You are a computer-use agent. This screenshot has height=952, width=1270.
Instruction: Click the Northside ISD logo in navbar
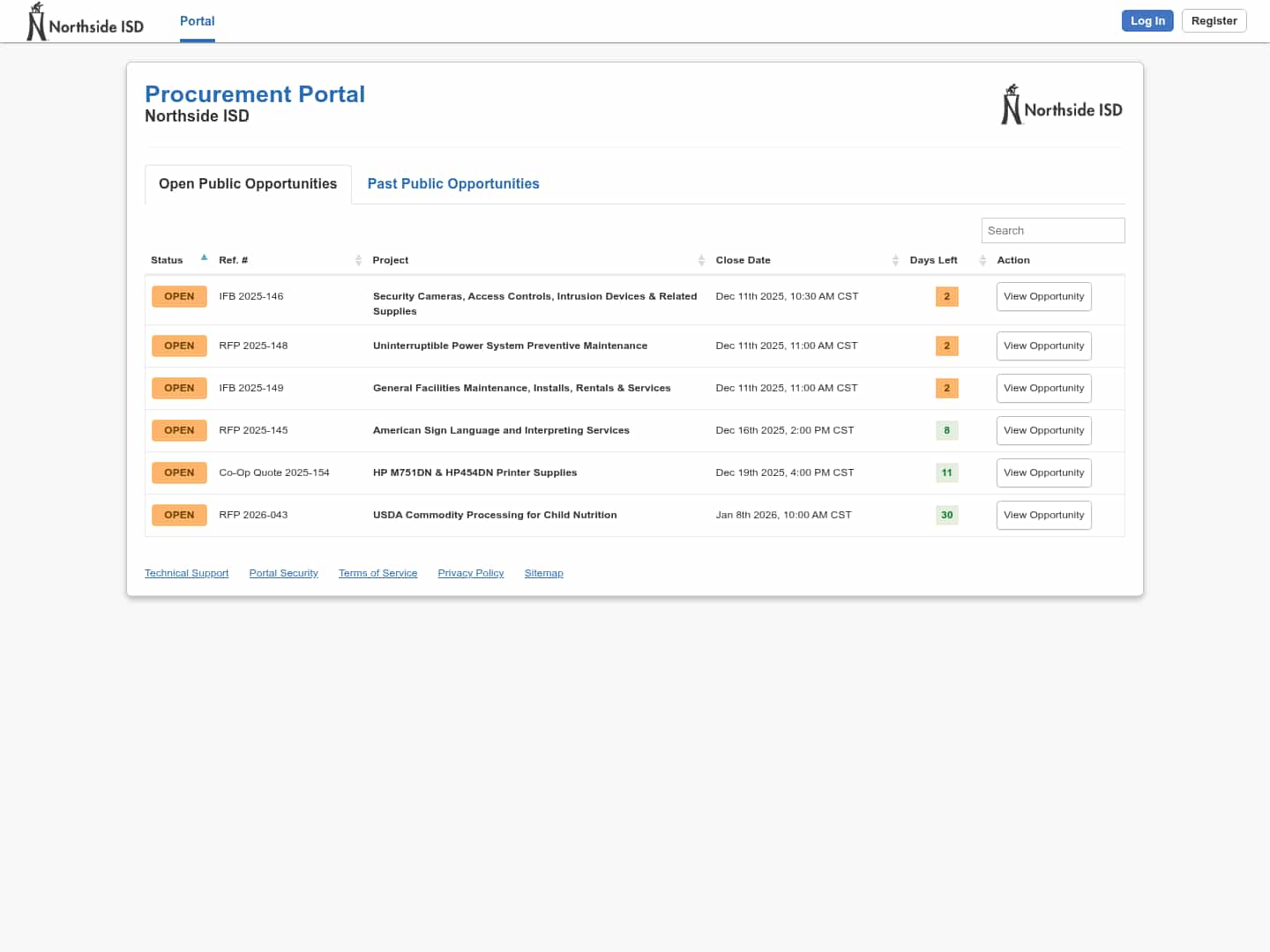(86, 22)
